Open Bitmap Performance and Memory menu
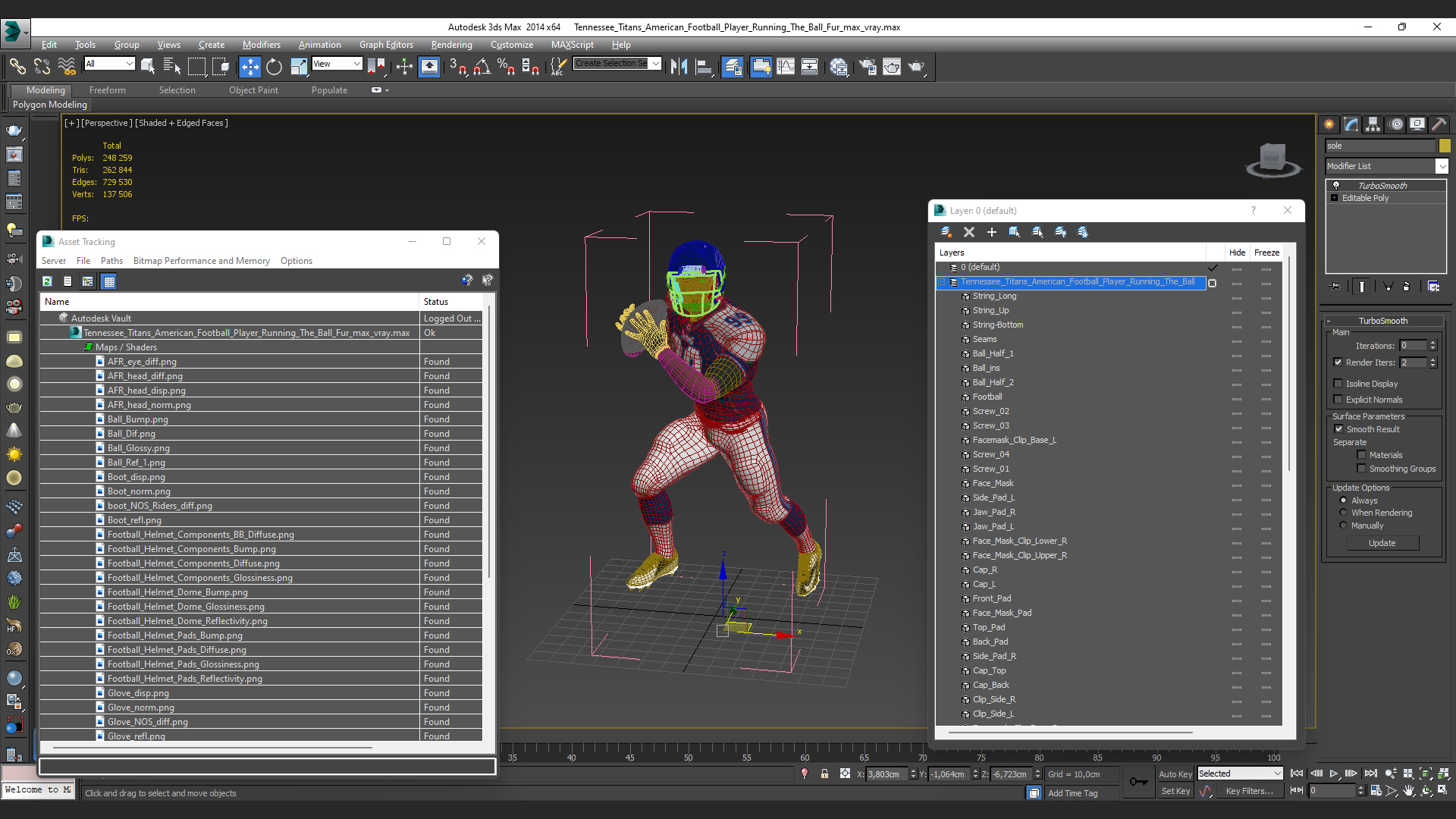The height and width of the screenshot is (819, 1456). pyautogui.click(x=202, y=261)
